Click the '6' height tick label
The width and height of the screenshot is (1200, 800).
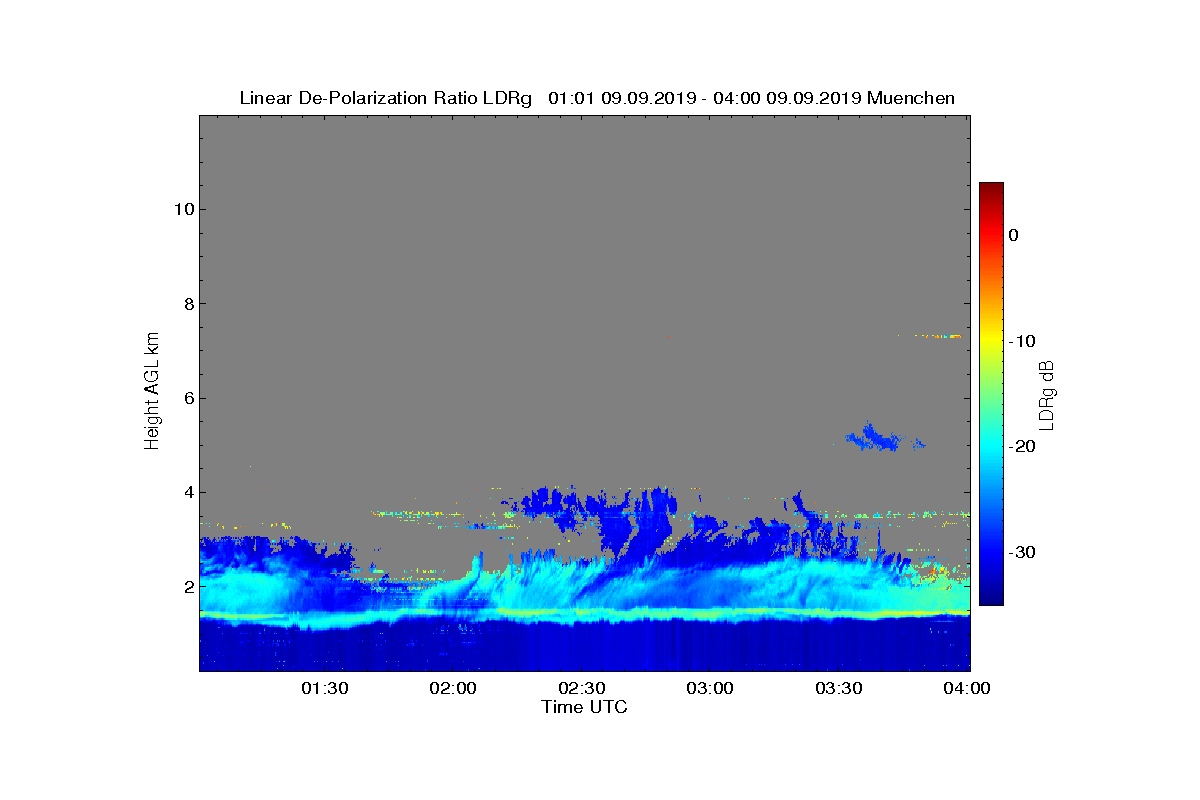pyautogui.click(x=188, y=398)
